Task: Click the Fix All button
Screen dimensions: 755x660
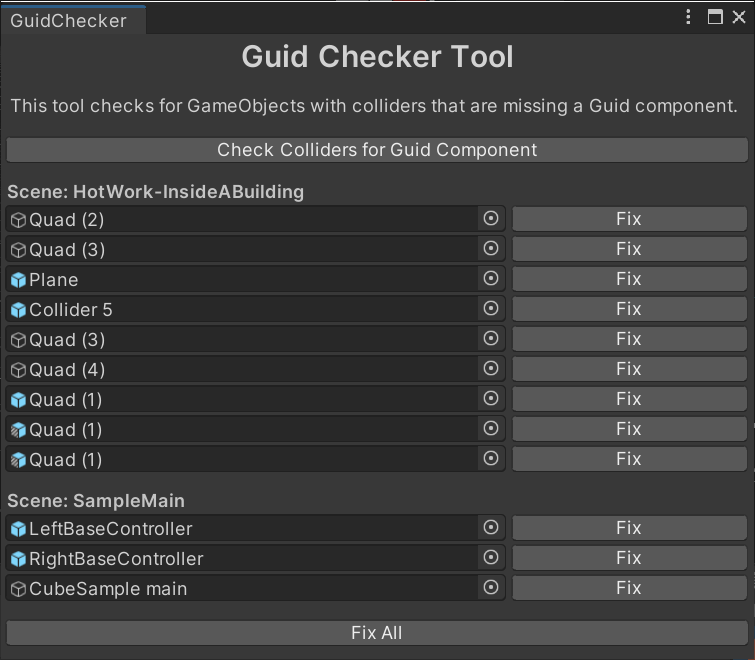Action: 377,633
